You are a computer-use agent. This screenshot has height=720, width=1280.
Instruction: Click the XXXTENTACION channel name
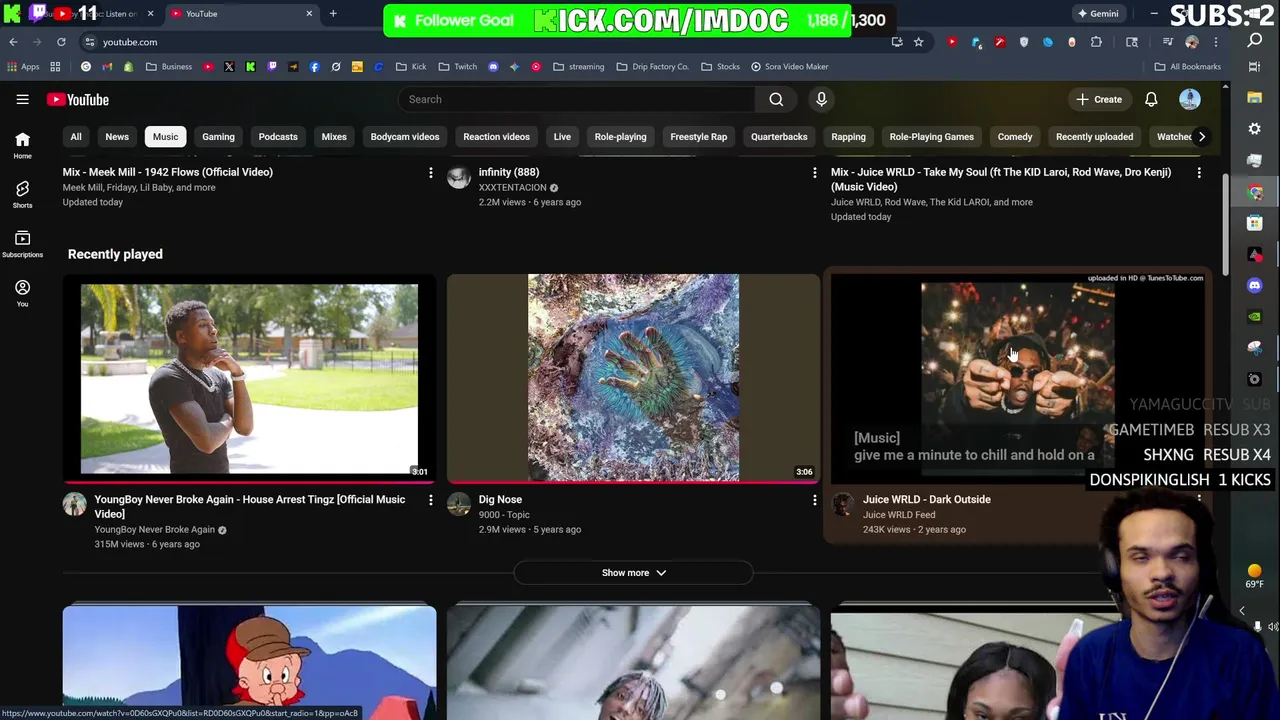[513, 188]
